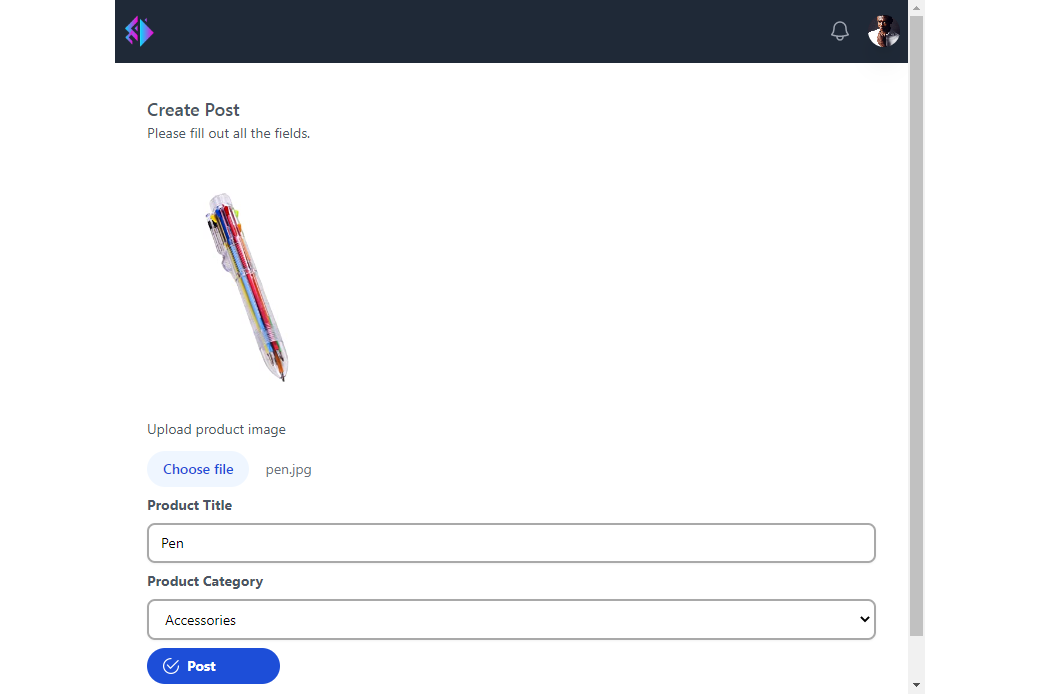Click the Please fill out all fields text
The width and height of the screenshot is (1041, 694).
point(228,133)
